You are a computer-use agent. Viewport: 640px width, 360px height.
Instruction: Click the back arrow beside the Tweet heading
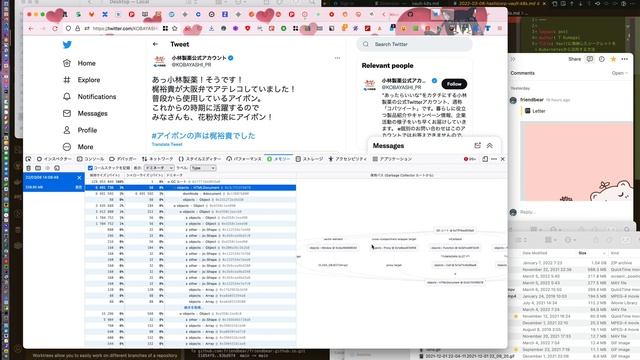pyautogui.click(x=155, y=44)
